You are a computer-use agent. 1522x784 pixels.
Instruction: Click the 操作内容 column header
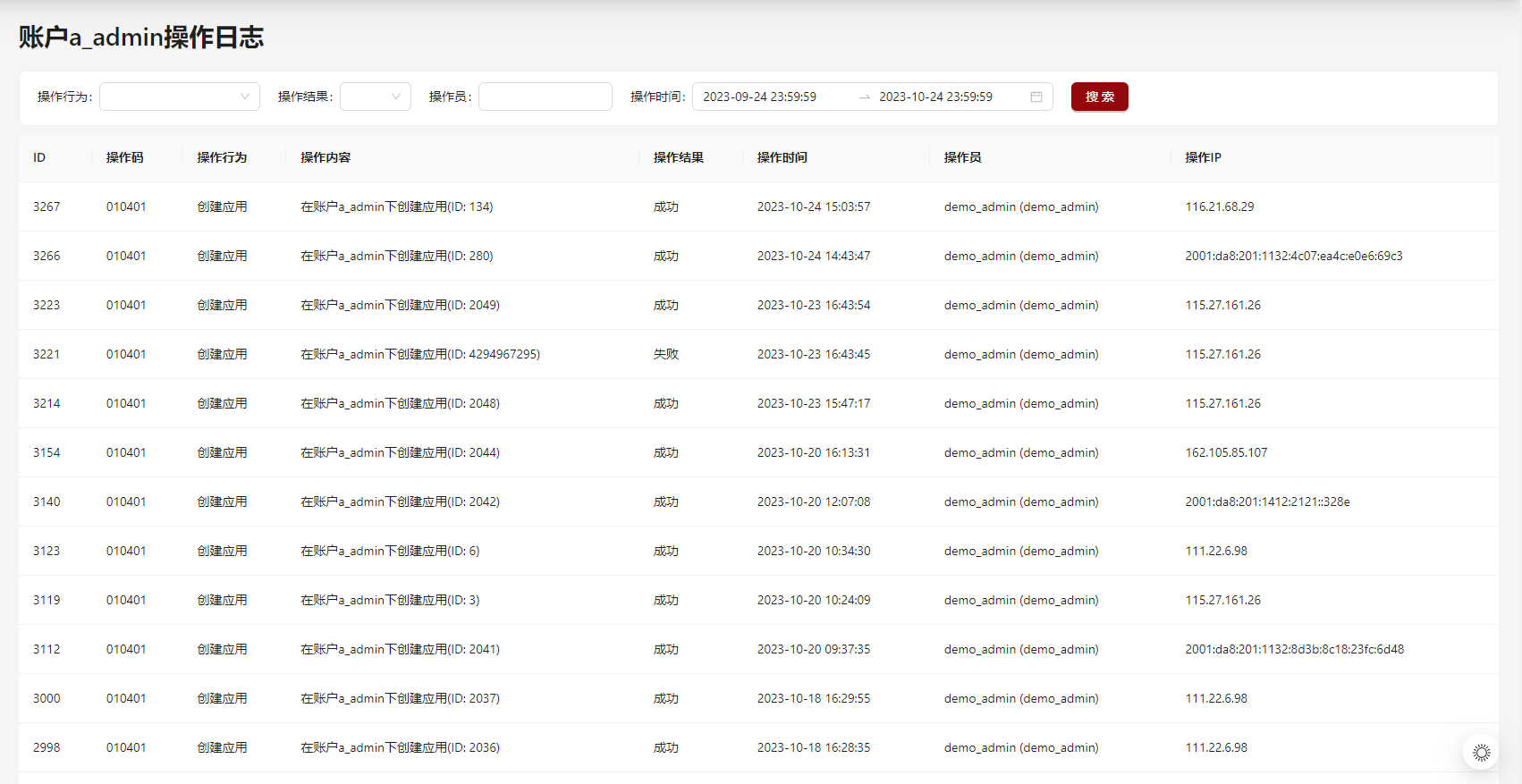[326, 157]
